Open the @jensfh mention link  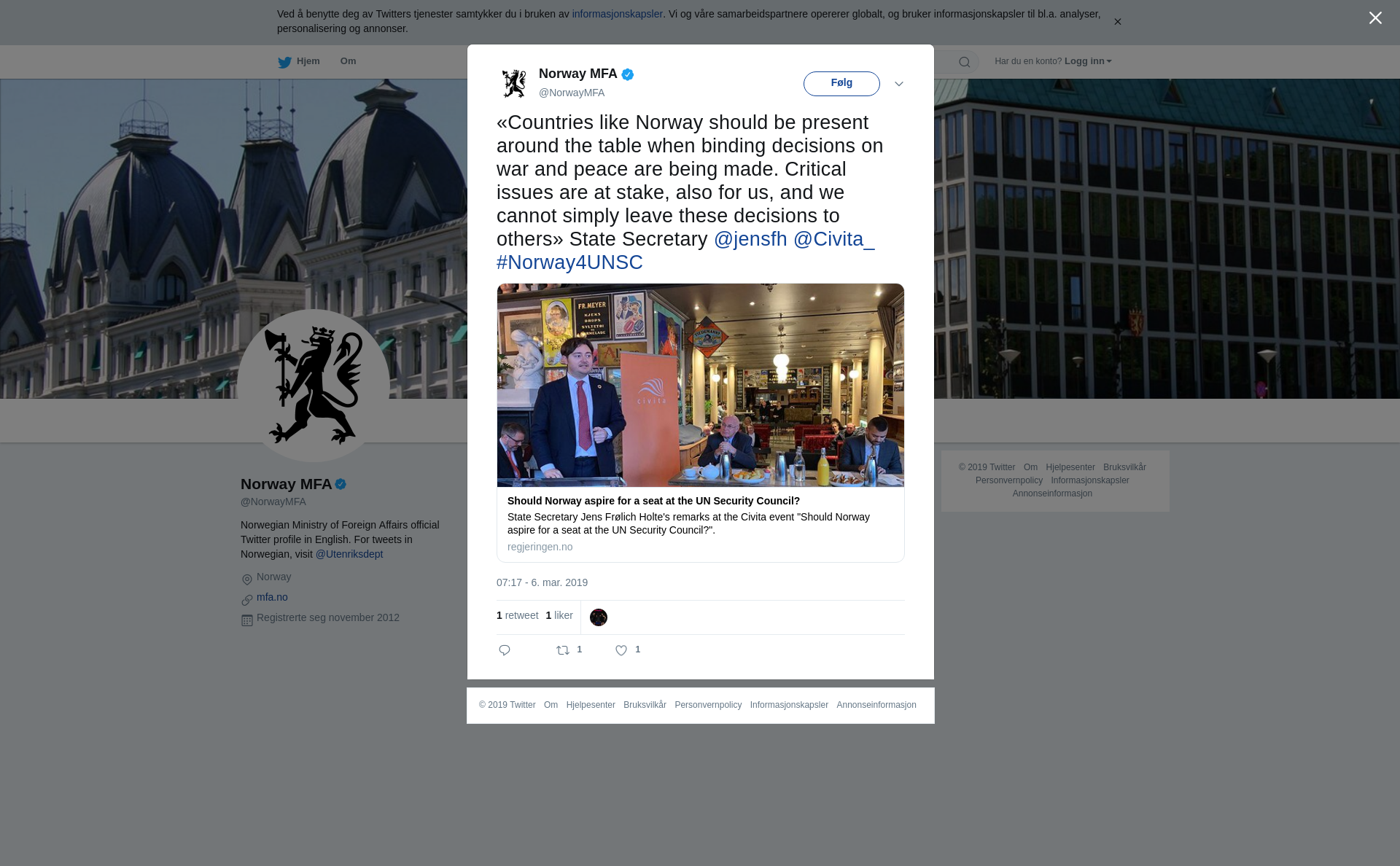pos(750,239)
